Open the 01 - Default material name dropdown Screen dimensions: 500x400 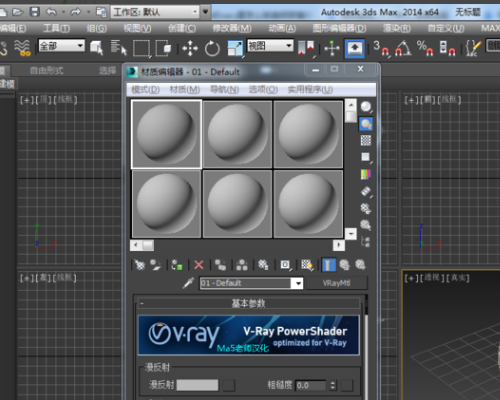point(297,284)
